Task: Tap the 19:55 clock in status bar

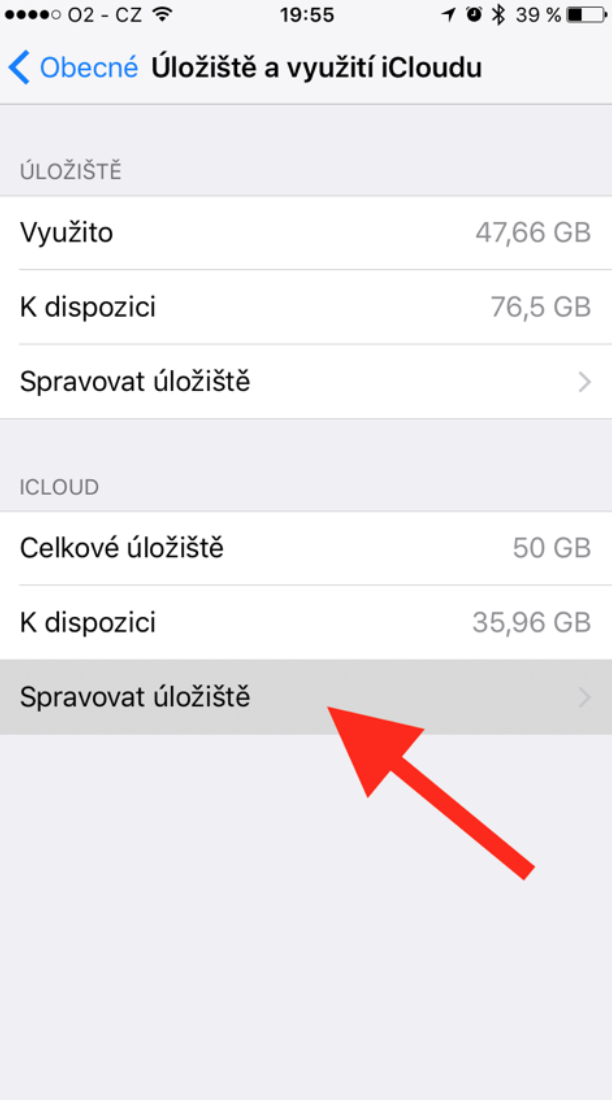Action: pyautogui.click(x=306, y=14)
